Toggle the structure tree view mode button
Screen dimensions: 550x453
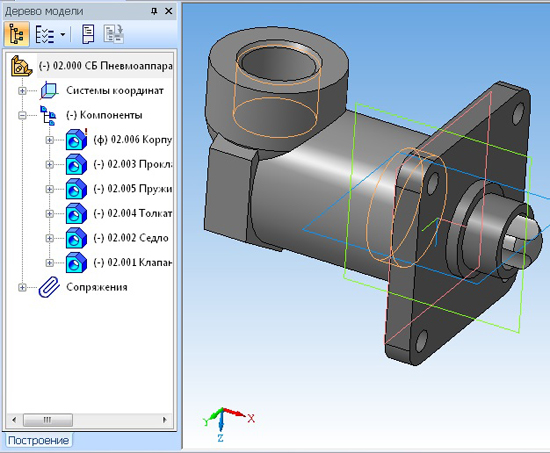click(16, 34)
